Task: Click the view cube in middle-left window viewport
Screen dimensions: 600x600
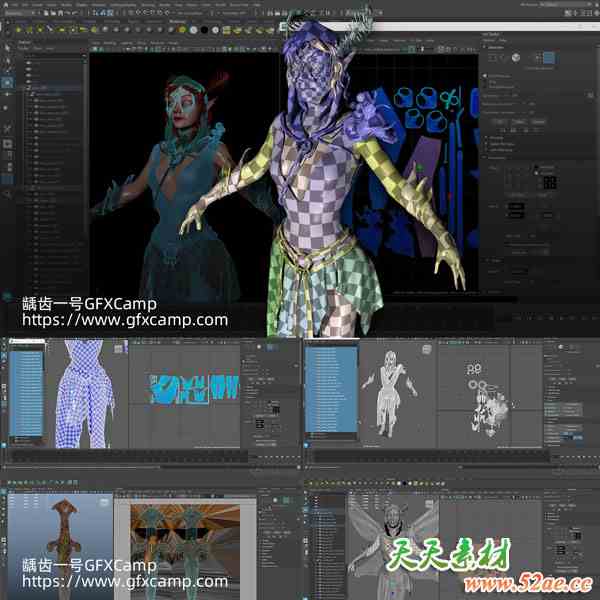Action: click(x=119, y=348)
